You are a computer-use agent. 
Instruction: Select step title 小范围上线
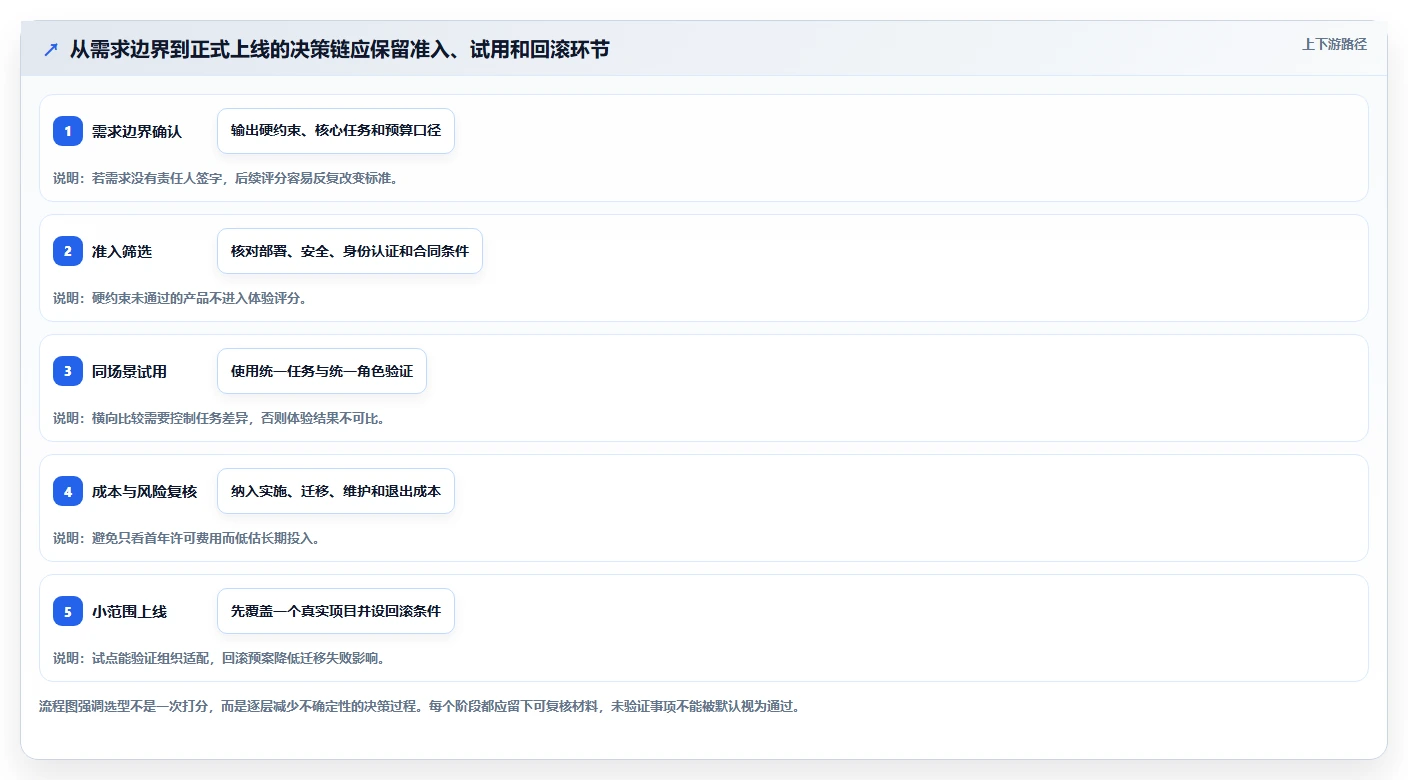[x=129, y=612]
